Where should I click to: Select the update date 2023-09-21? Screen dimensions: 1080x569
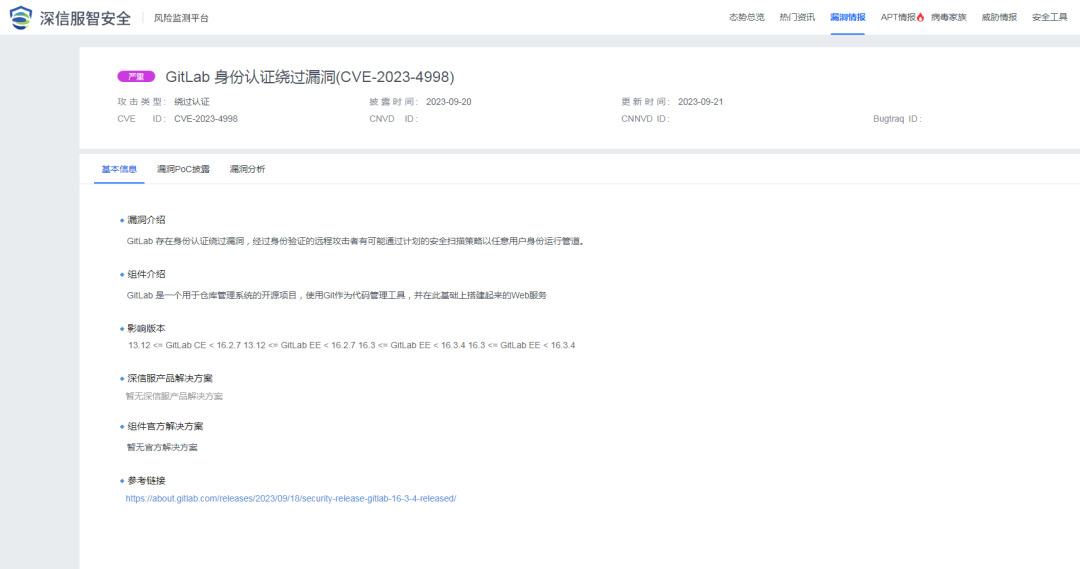pyautogui.click(x=700, y=101)
